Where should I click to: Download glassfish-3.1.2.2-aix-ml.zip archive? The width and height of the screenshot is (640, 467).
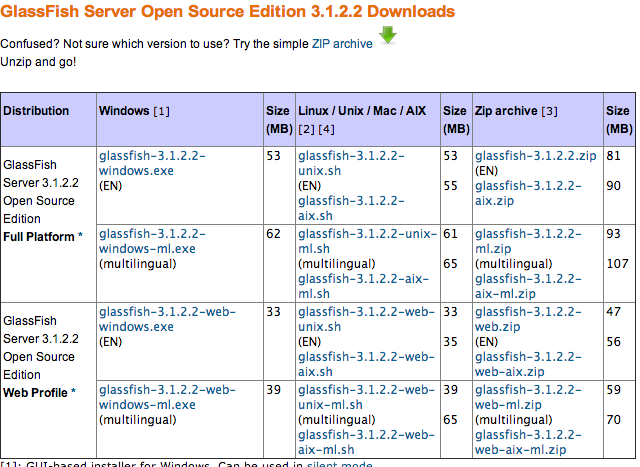528,286
